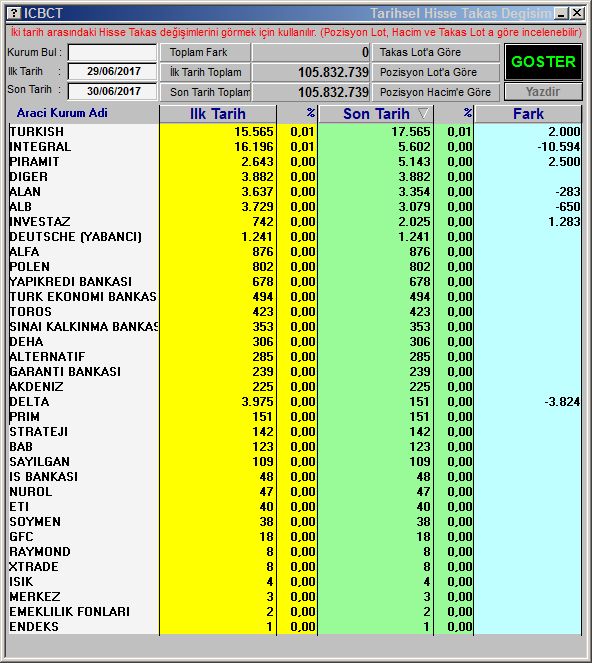Select the DEUTSCHE (YABANCI) row

point(295,237)
